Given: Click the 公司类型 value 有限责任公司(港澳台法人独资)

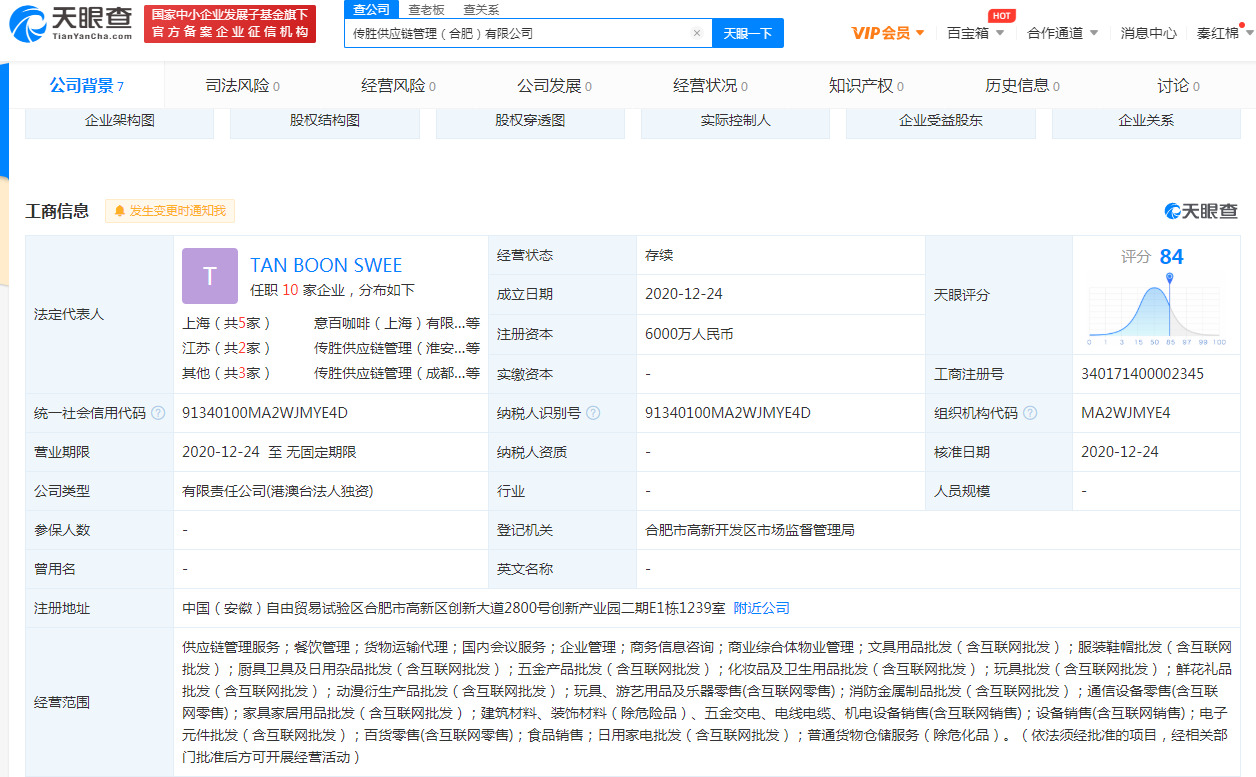Looking at the screenshot, I should [278, 491].
